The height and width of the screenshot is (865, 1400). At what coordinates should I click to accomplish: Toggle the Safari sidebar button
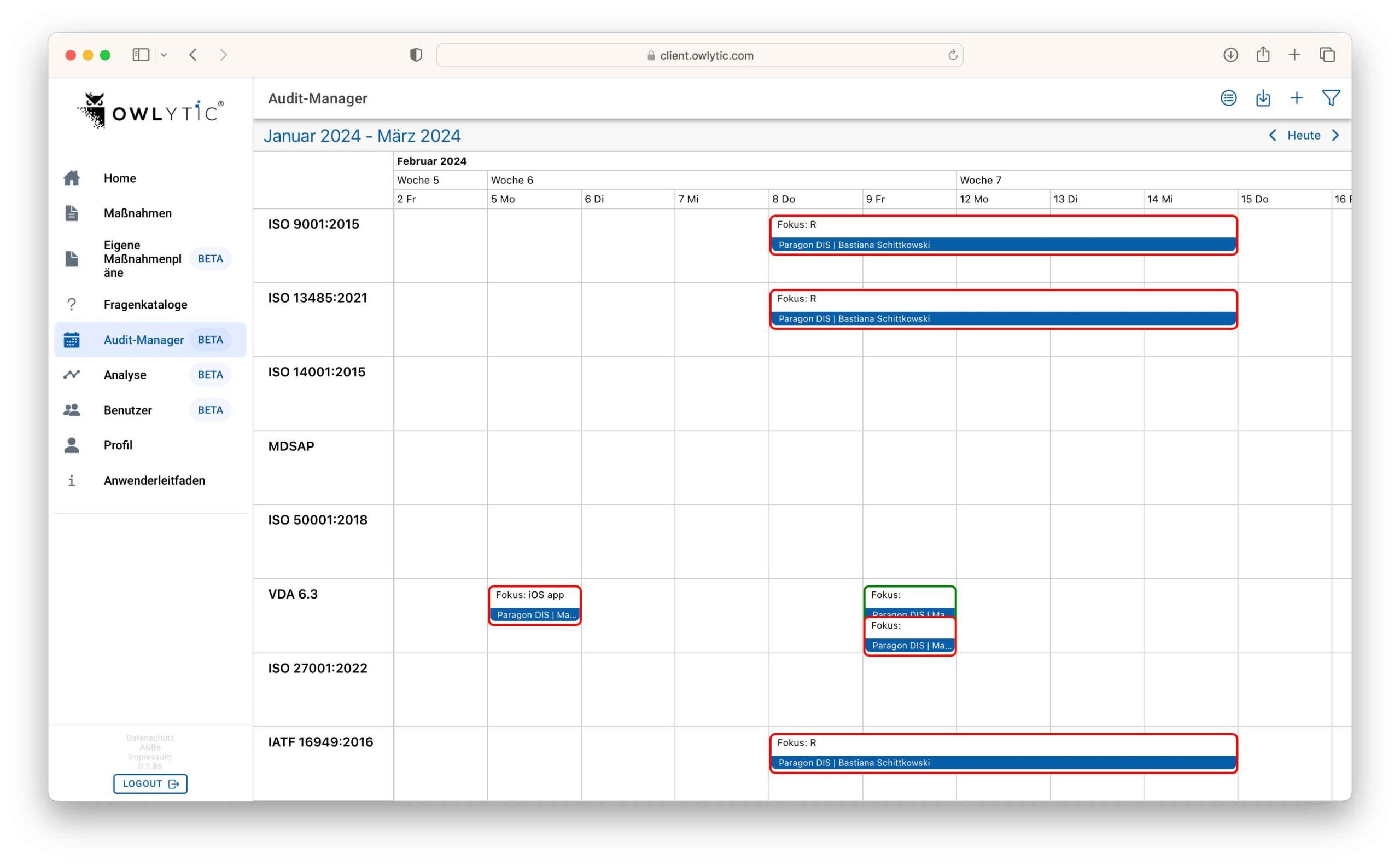[x=141, y=55]
